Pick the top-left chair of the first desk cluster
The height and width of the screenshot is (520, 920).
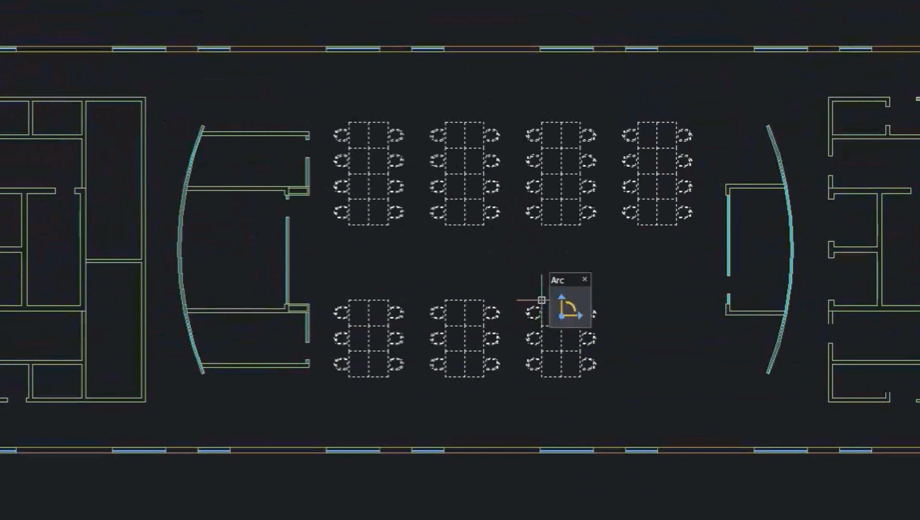click(x=341, y=134)
